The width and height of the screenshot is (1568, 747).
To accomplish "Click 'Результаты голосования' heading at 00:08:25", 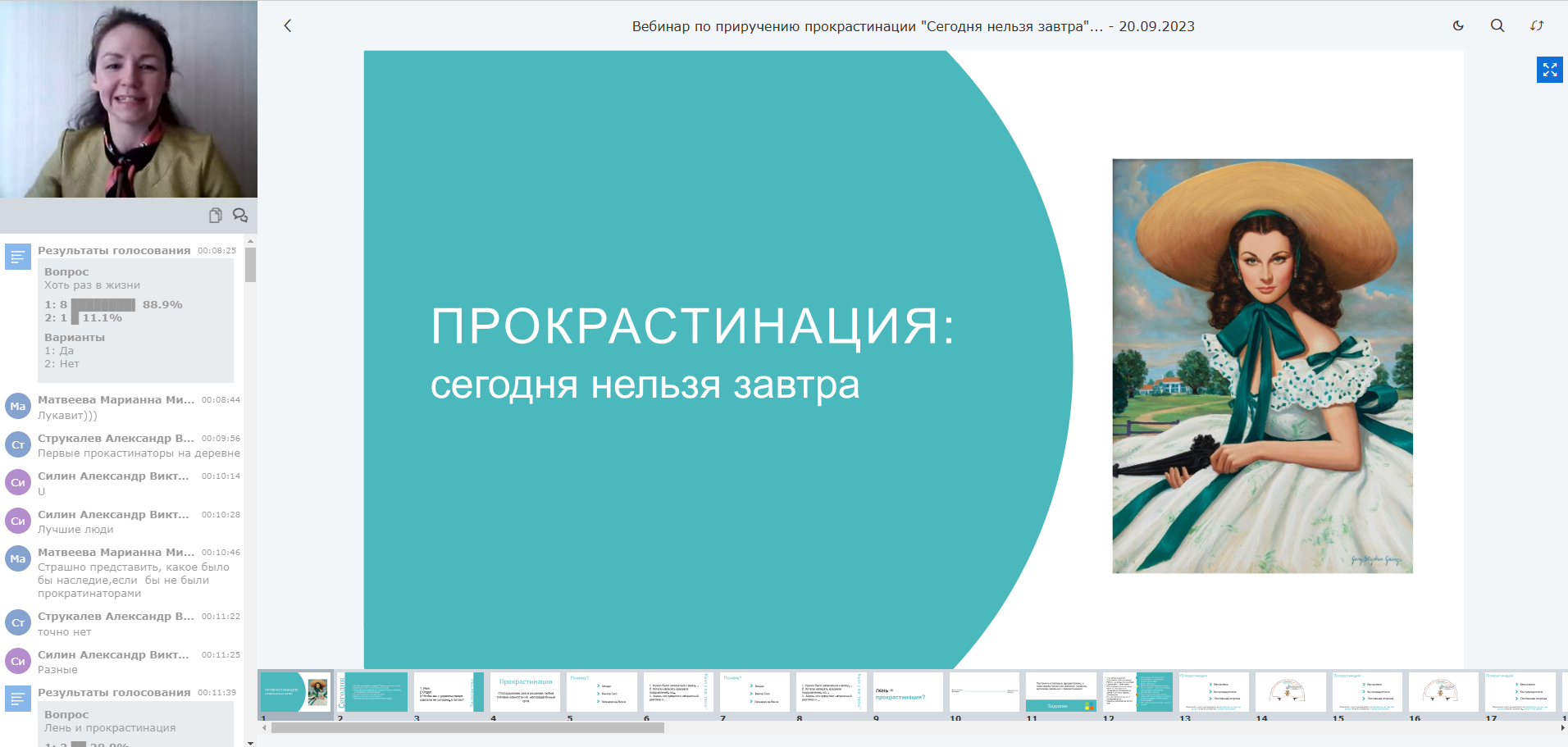I will click(114, 250).
